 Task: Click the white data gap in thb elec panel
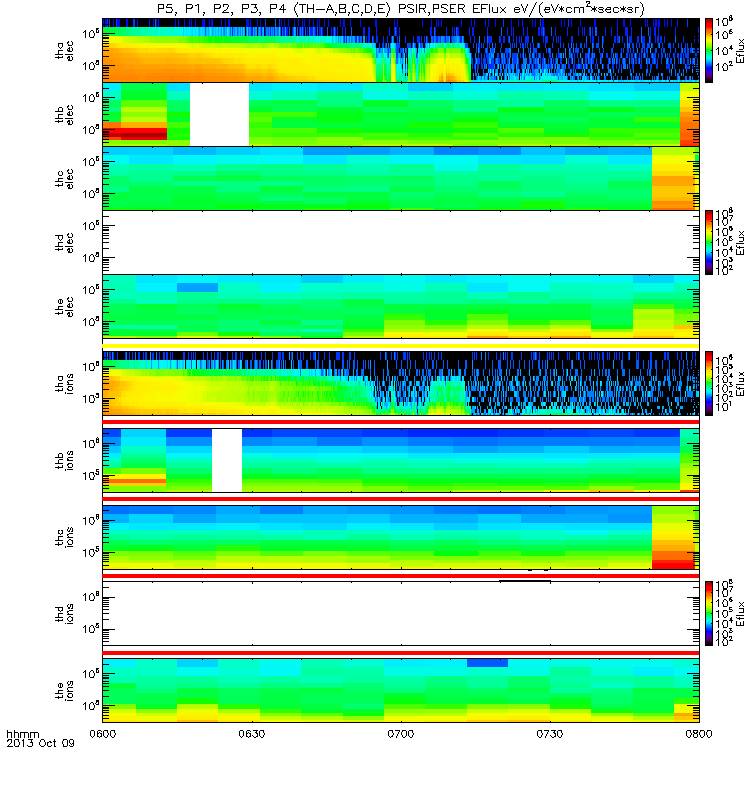[219, 114]
